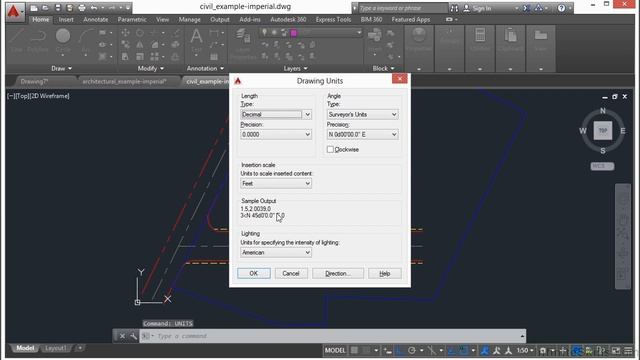Toggle the Clockwise checkbox

tap(330, 149)
